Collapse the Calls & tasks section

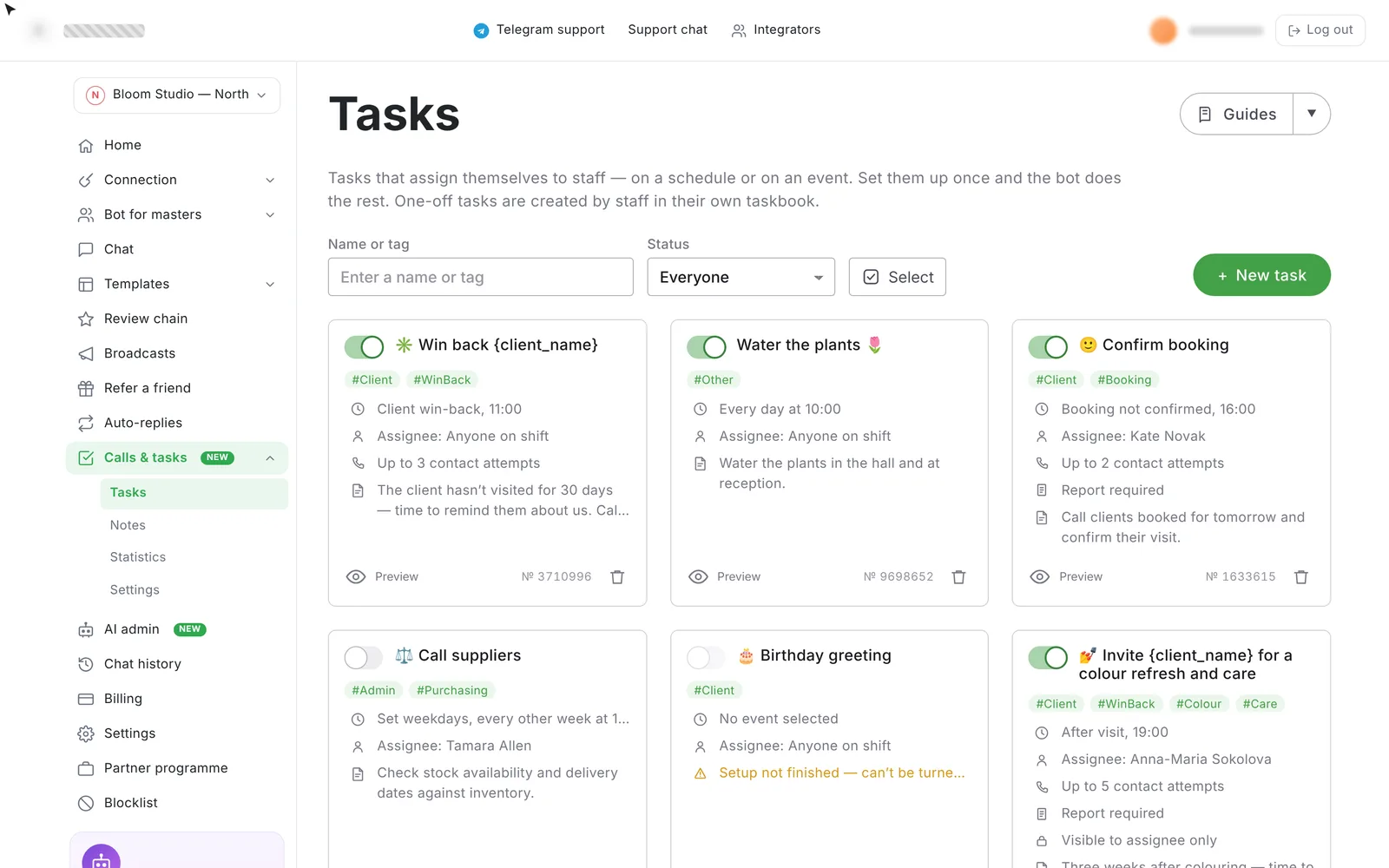pos(270,458)
